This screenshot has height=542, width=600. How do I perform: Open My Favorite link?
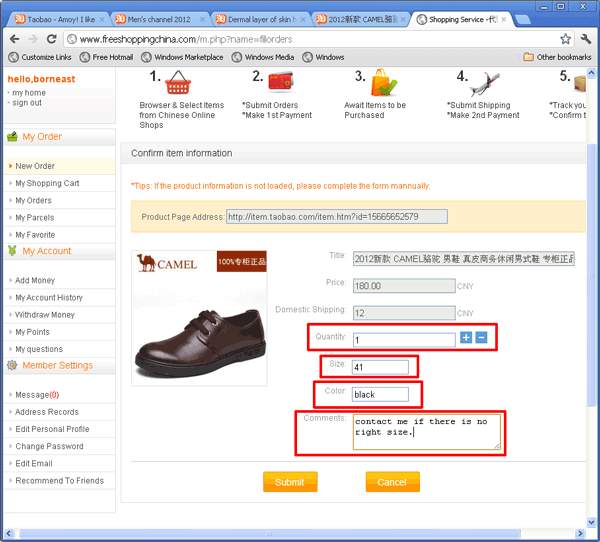pyautogui.click(x=35, y=235)
